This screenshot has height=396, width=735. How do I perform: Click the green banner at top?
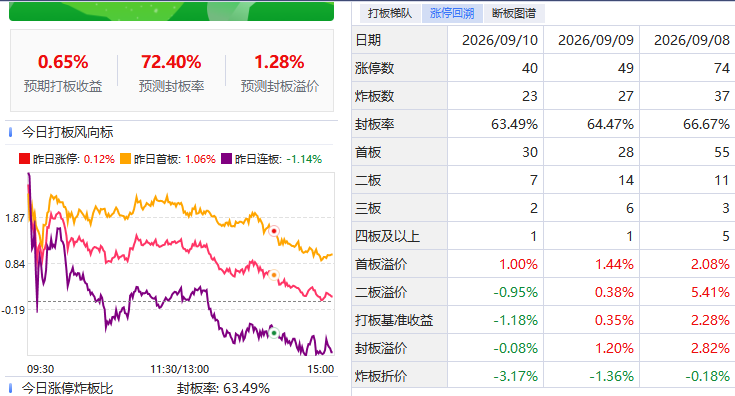click(x=172, y=11)
